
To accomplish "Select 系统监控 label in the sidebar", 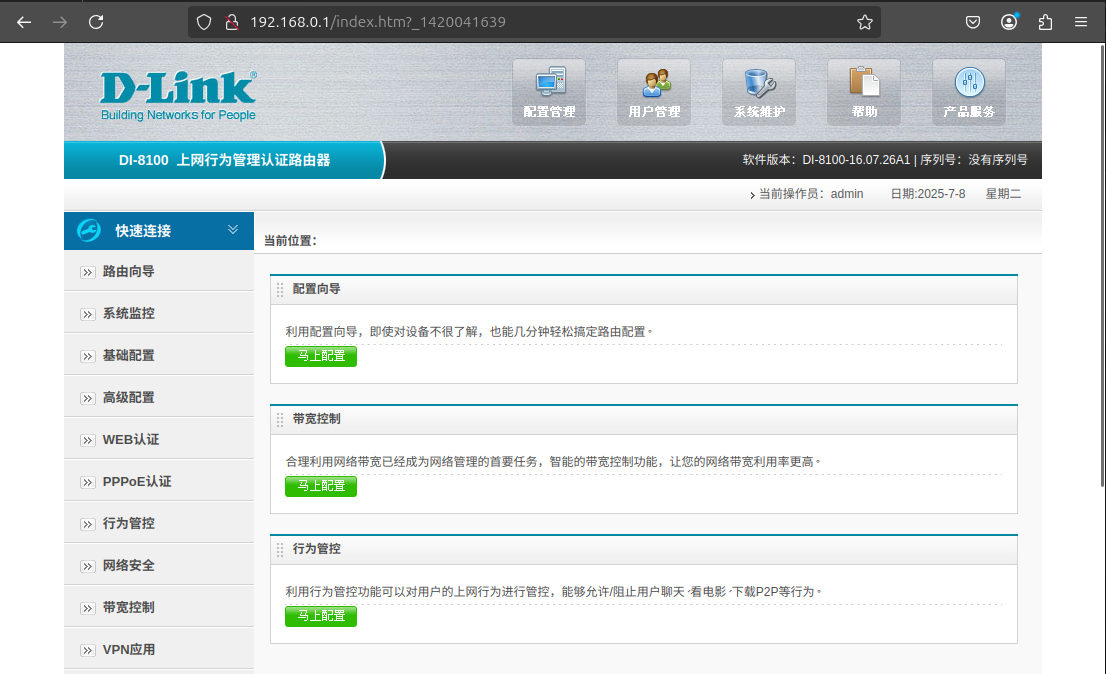I will pos(128,313).
